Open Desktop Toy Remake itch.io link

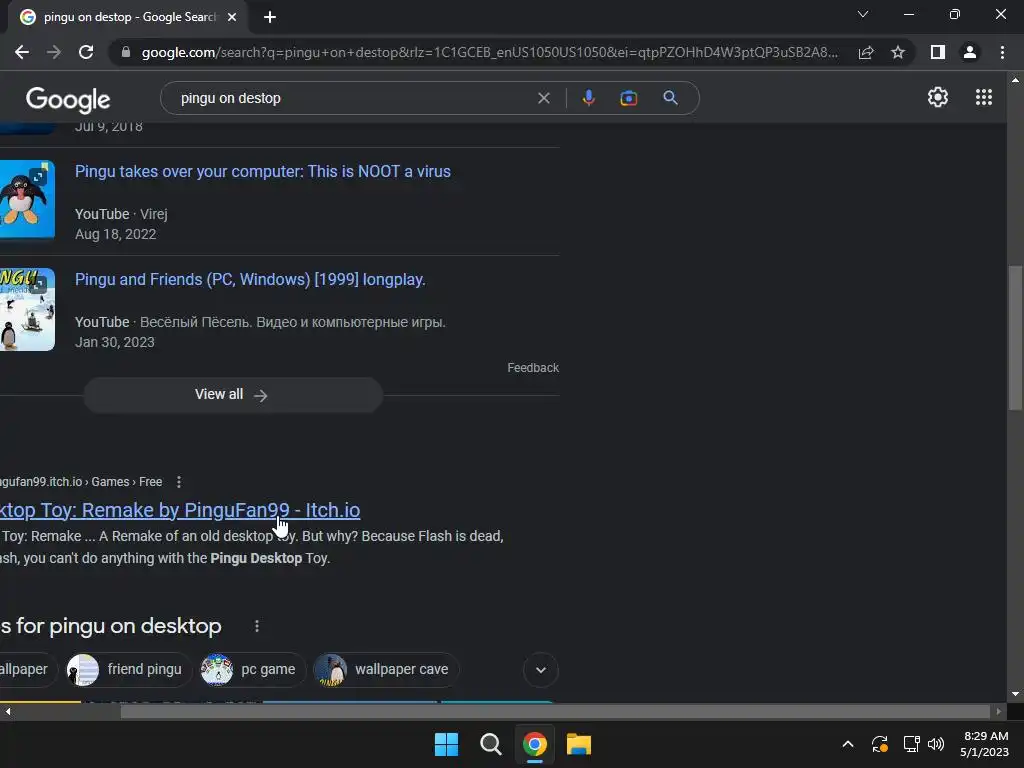tap(180, 510)
